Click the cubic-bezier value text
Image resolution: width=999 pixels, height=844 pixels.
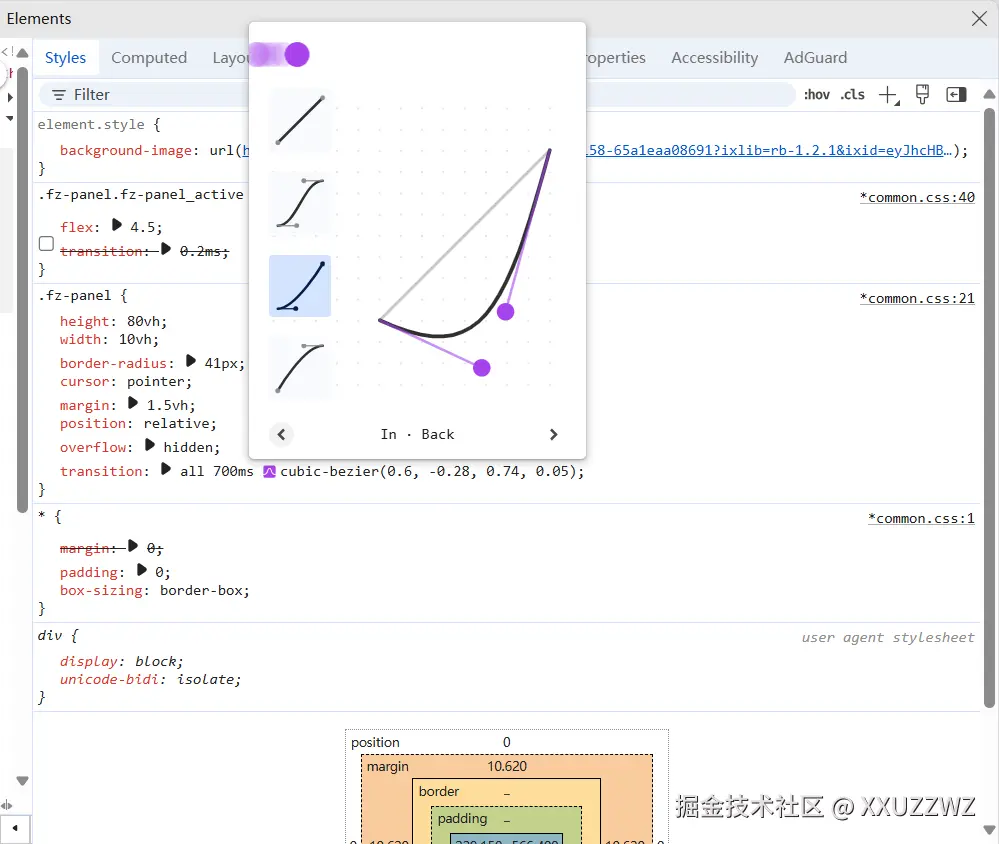pyautogui.click(x=429, y=471)
